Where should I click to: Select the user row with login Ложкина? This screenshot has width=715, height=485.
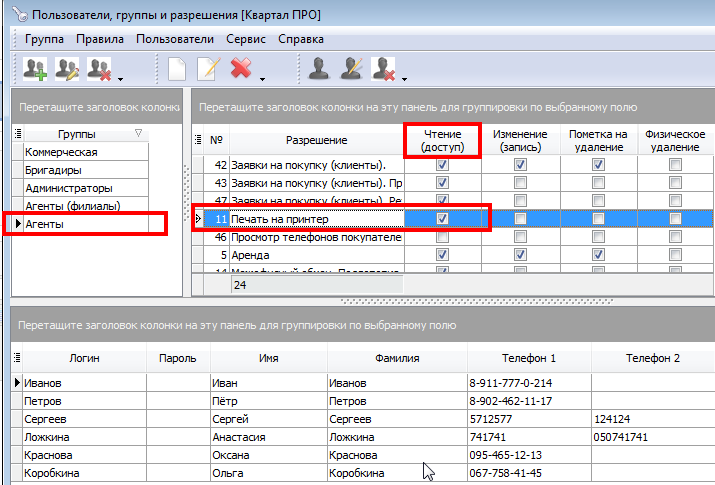tap(46, 437)
